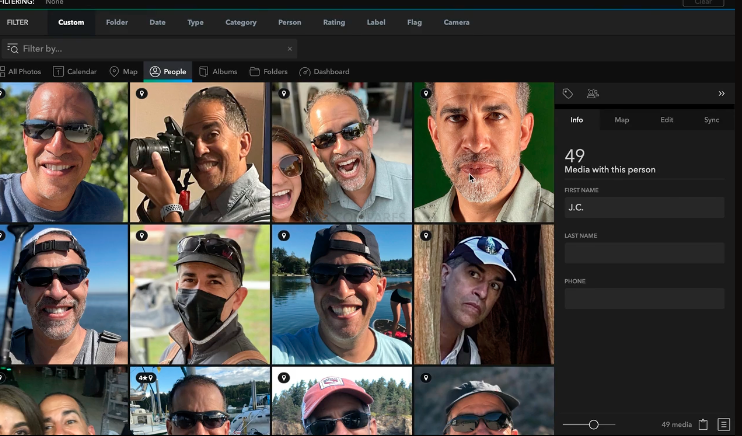Click the tag icon in right panel
The height and width of the screenshot is (436, 742).
tap(568, 93)
